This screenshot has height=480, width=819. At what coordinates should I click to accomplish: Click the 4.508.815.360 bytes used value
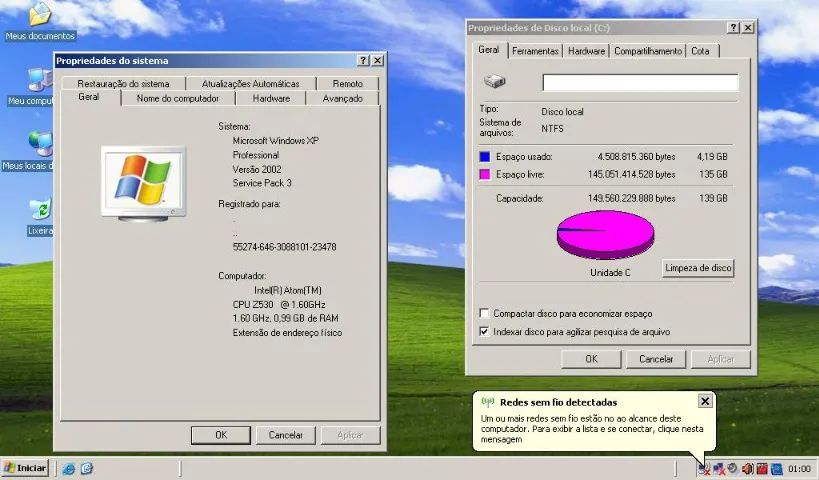(x=636, y=157)
